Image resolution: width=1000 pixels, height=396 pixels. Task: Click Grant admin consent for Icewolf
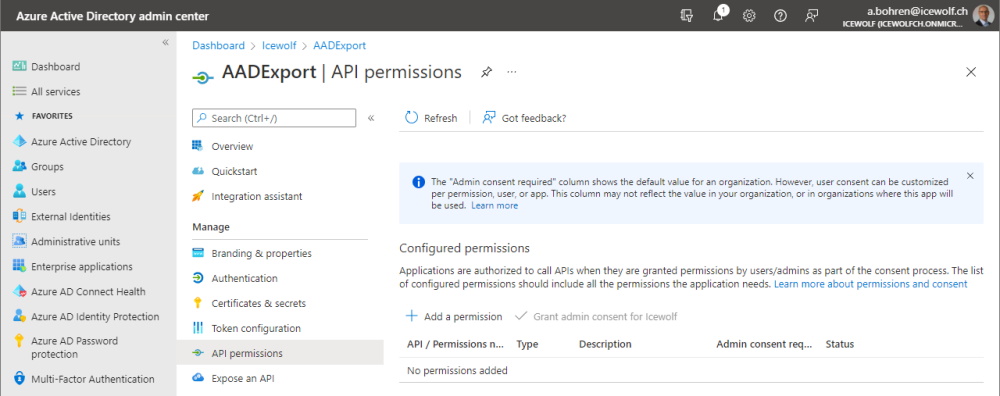coord(596,316)
